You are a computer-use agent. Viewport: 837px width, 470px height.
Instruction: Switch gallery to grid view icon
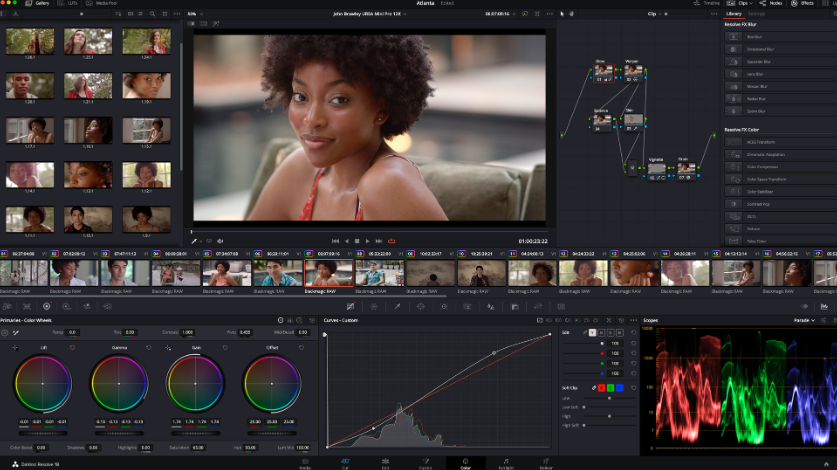coord(130,14)
